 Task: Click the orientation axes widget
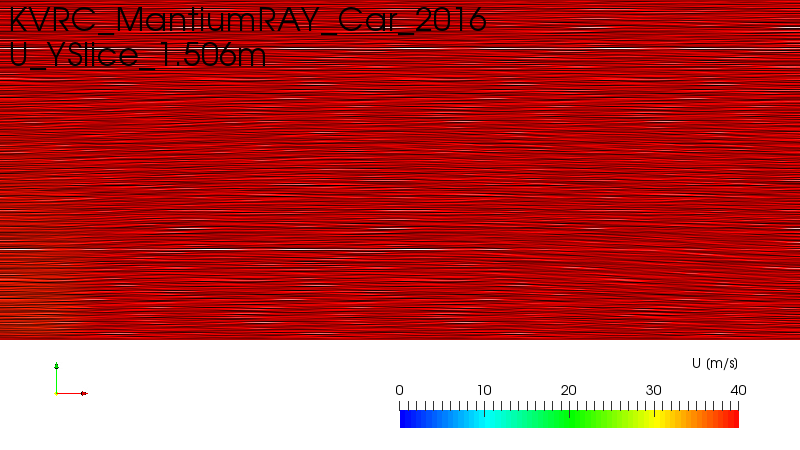pos(71,380)
